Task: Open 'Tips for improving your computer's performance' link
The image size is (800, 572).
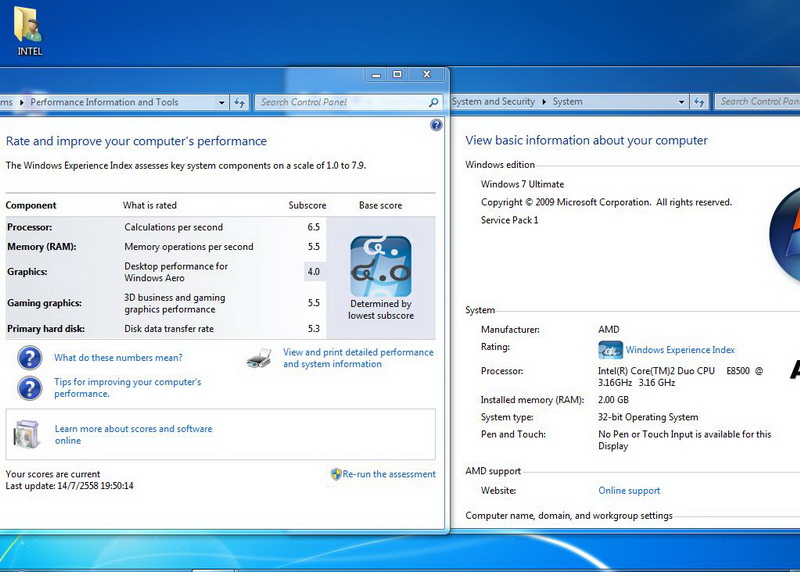Action: pos(128,388)
